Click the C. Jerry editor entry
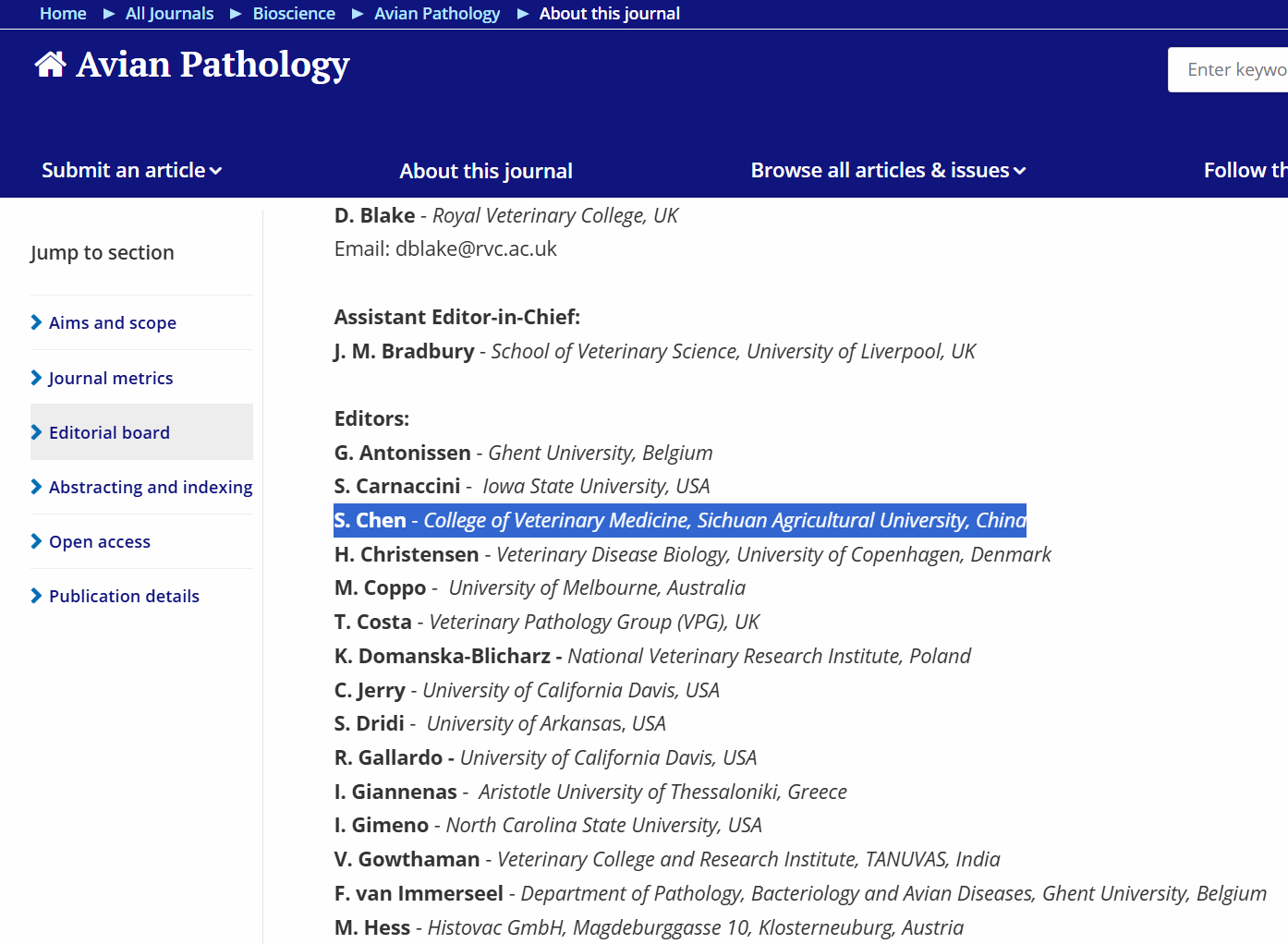1288x944 pixels. point(527,690)
